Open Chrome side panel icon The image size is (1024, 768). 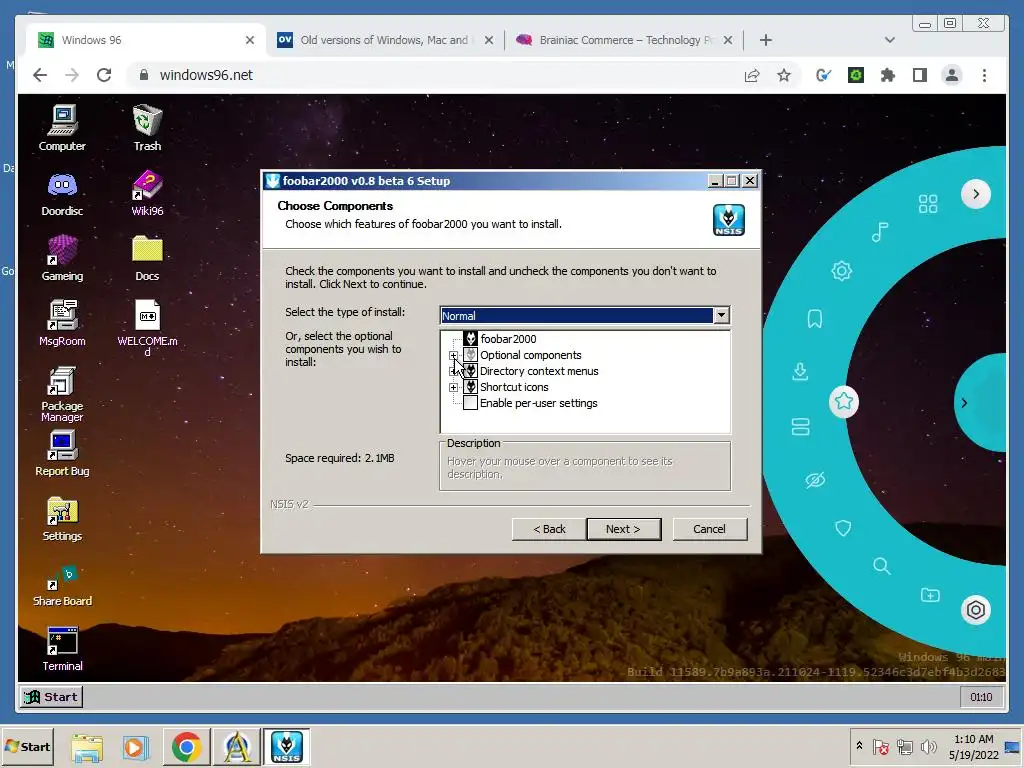click(x=920, y=75)
